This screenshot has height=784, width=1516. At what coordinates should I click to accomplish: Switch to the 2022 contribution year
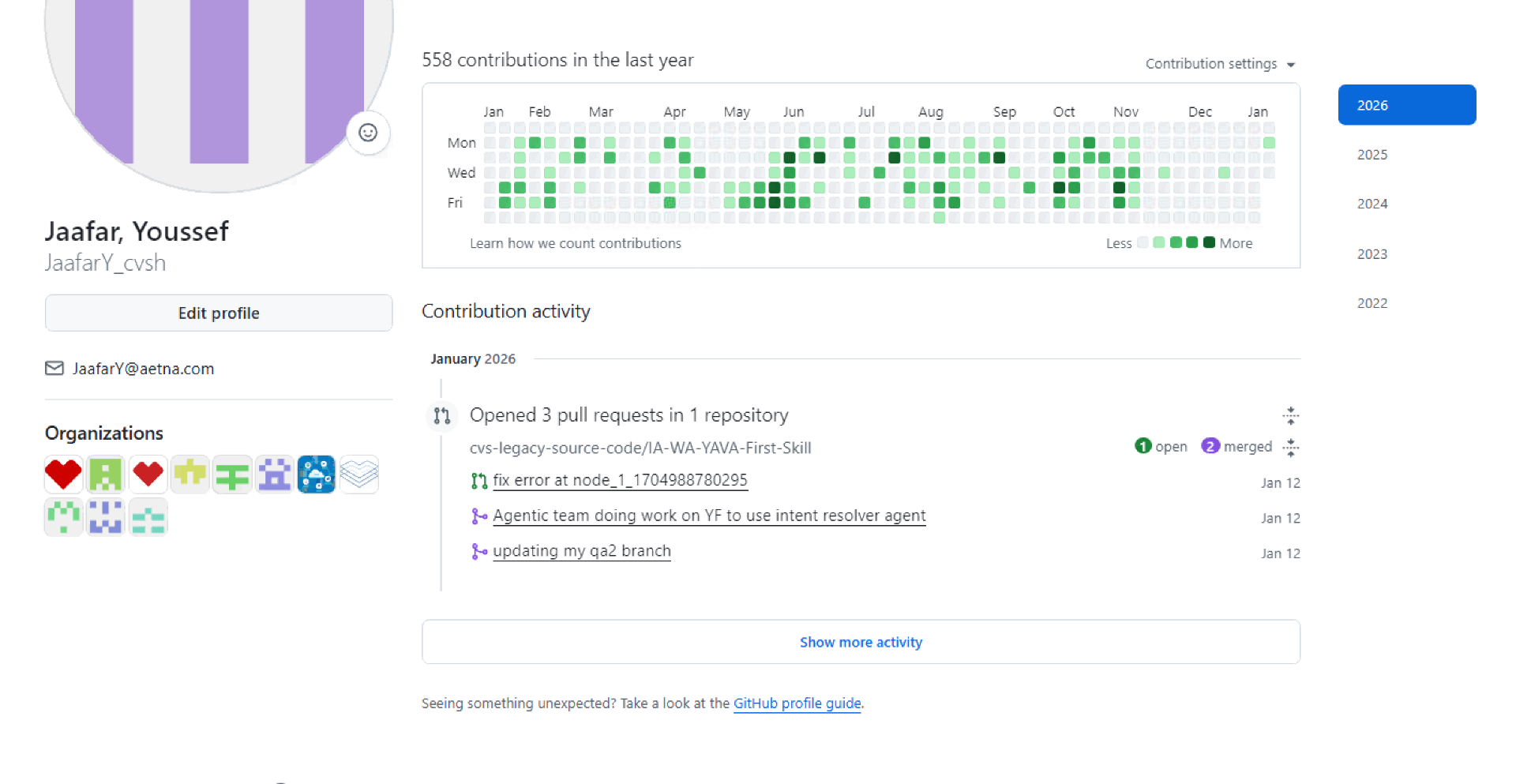[x=1372, y=303]
